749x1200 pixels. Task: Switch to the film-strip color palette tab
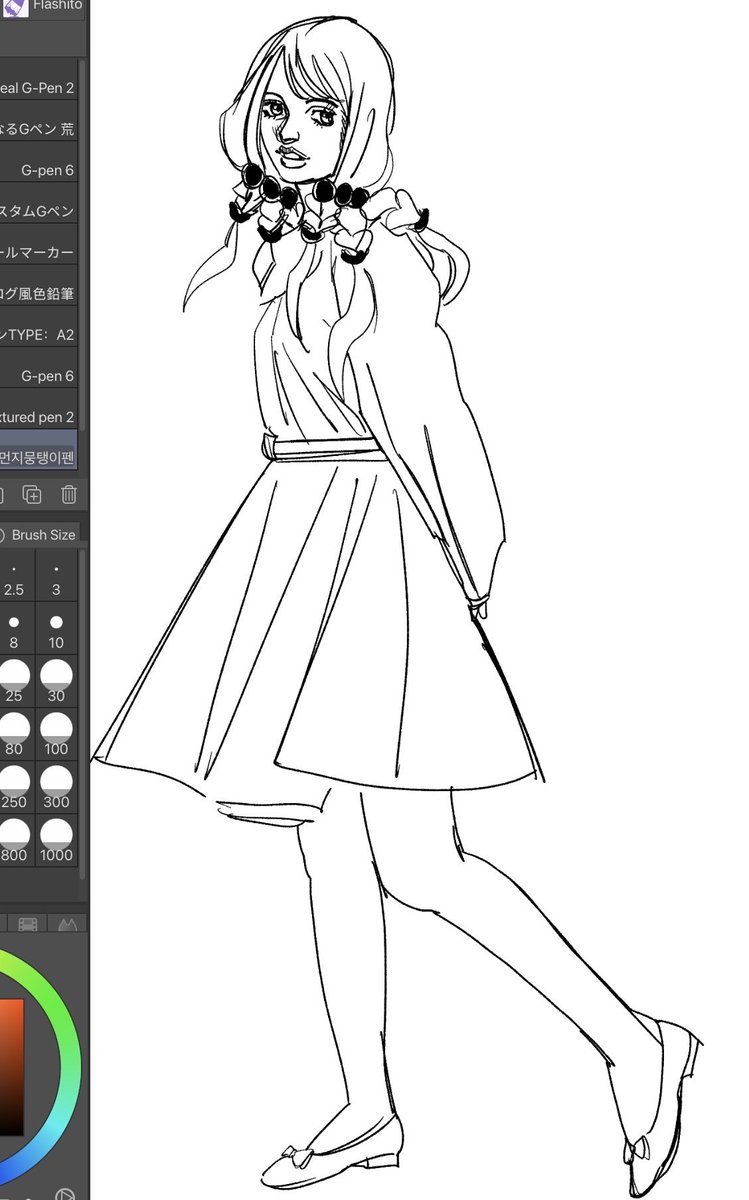(28, 925)
